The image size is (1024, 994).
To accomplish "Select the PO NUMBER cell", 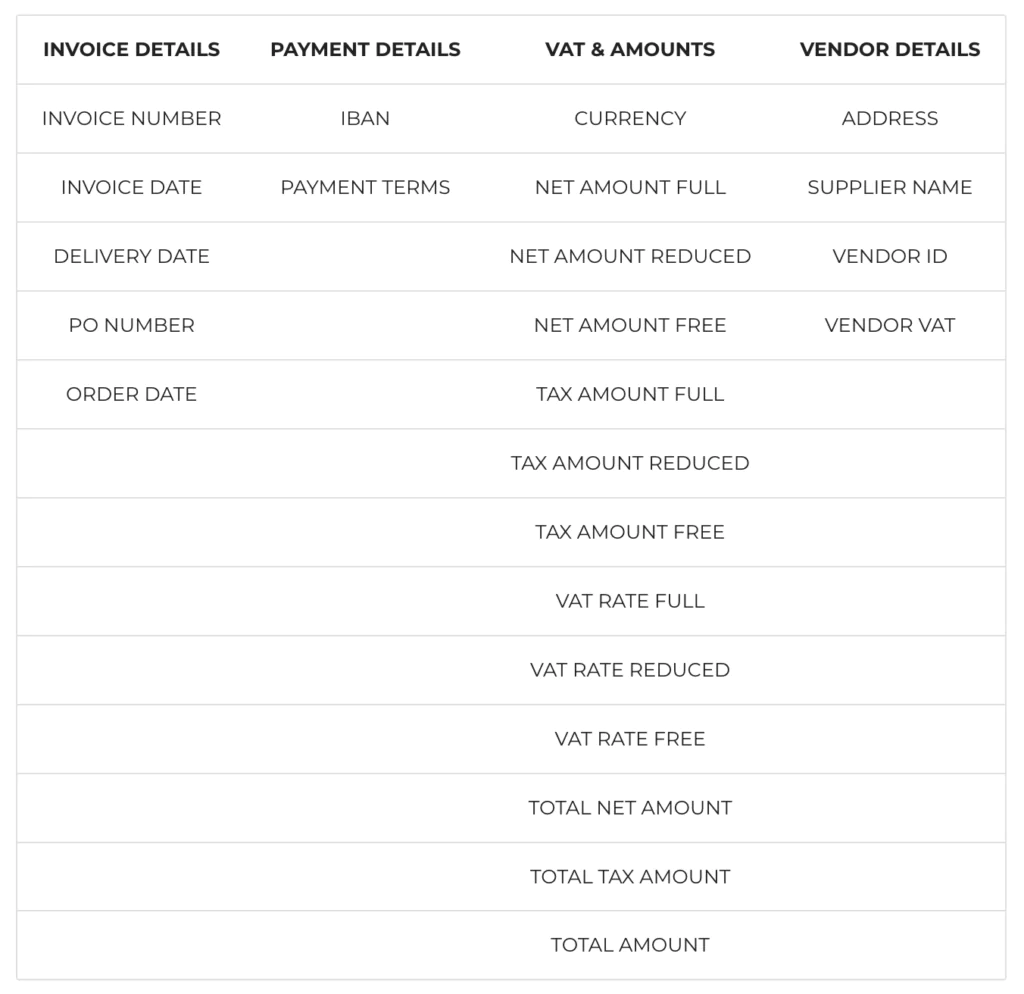I will [131, 325].
